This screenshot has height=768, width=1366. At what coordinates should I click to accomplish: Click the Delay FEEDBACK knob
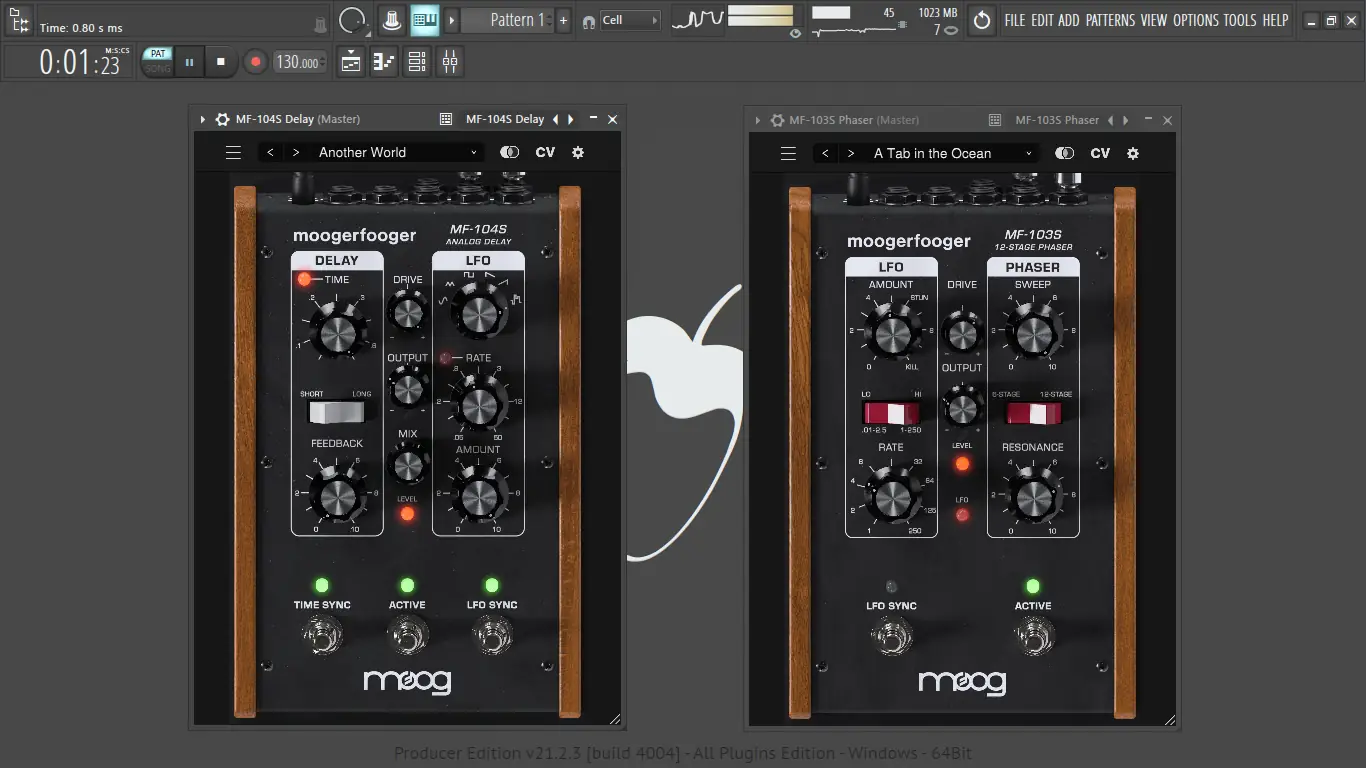(x=337, y=496)
